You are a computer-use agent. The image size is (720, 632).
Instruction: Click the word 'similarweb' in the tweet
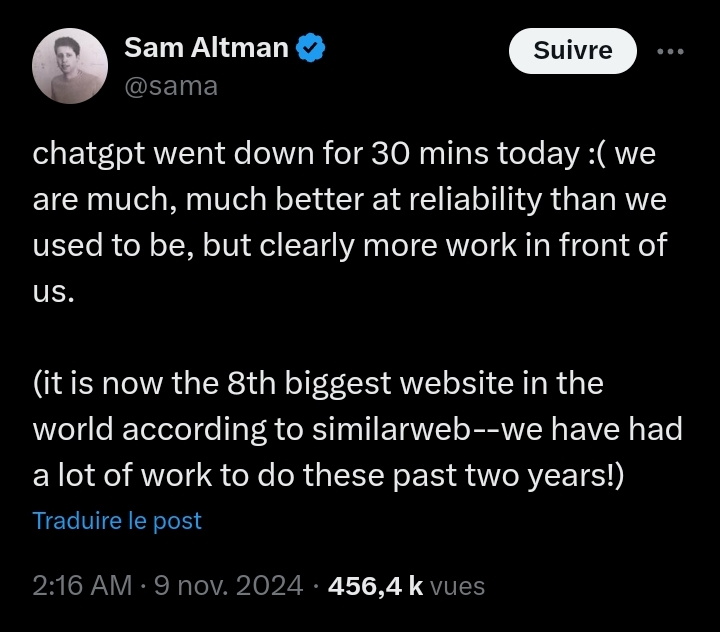point(391,429)
